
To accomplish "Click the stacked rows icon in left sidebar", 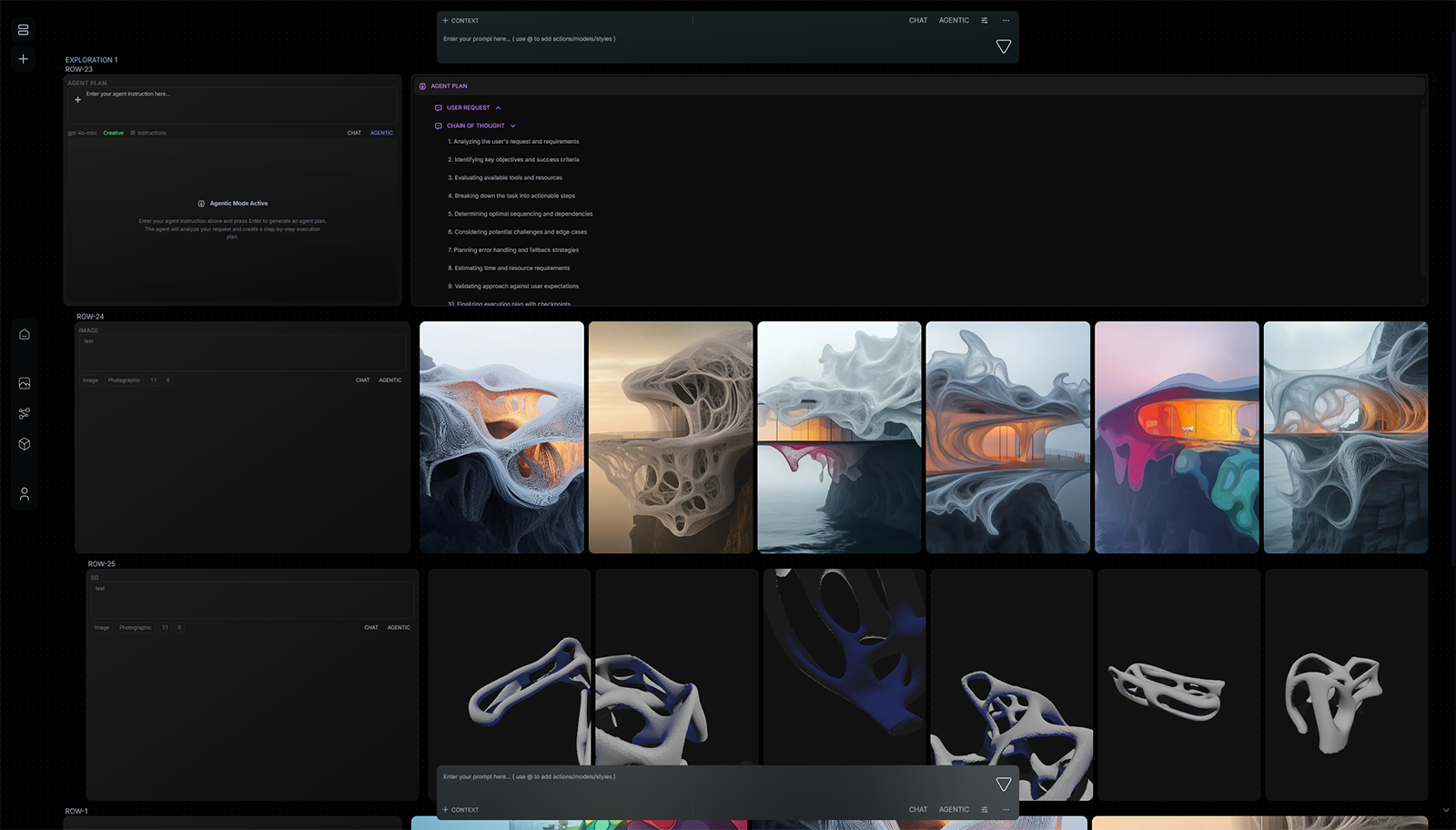I will click(x=24, y=30).
